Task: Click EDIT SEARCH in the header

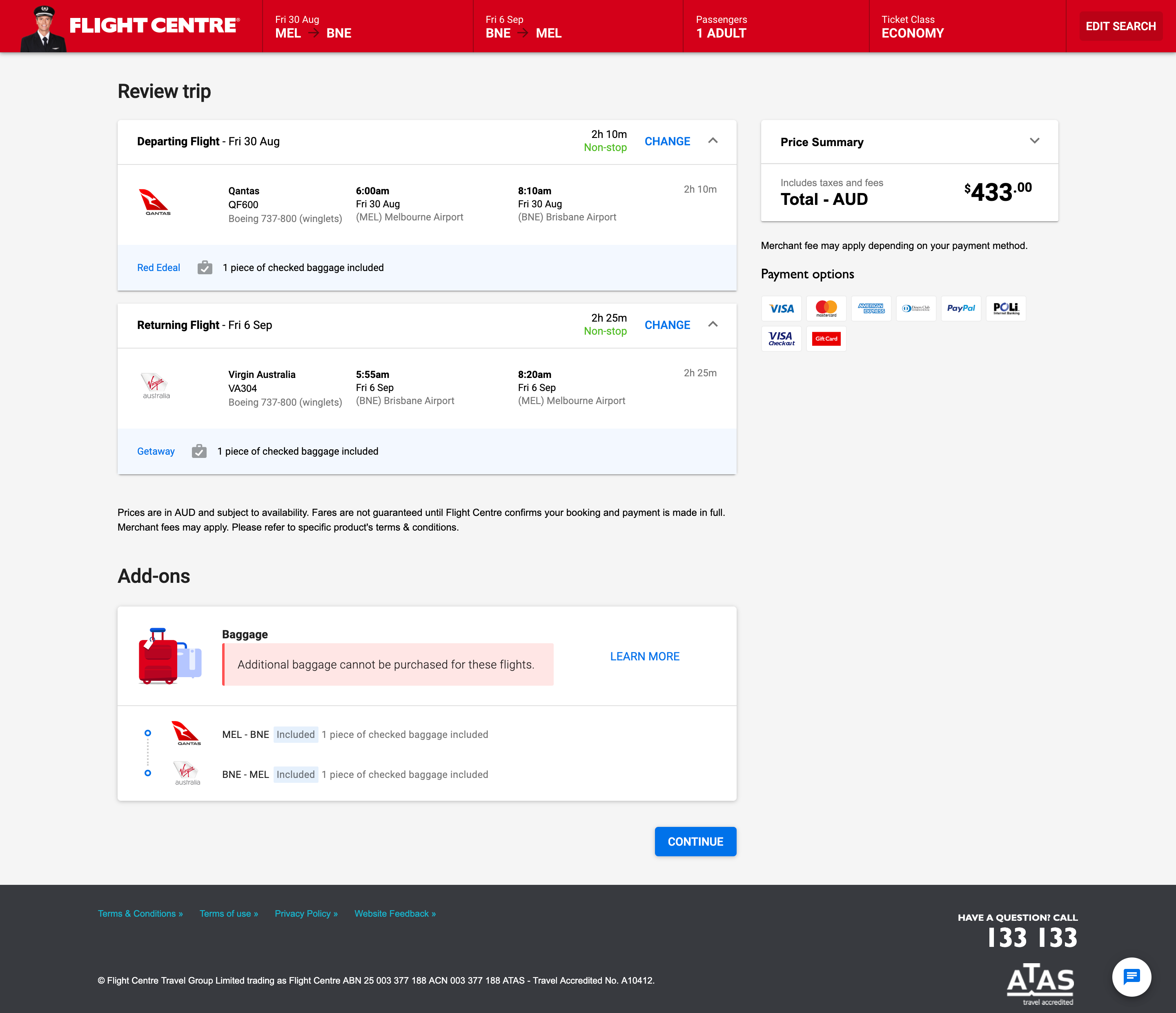Action: coord(1120,26)
